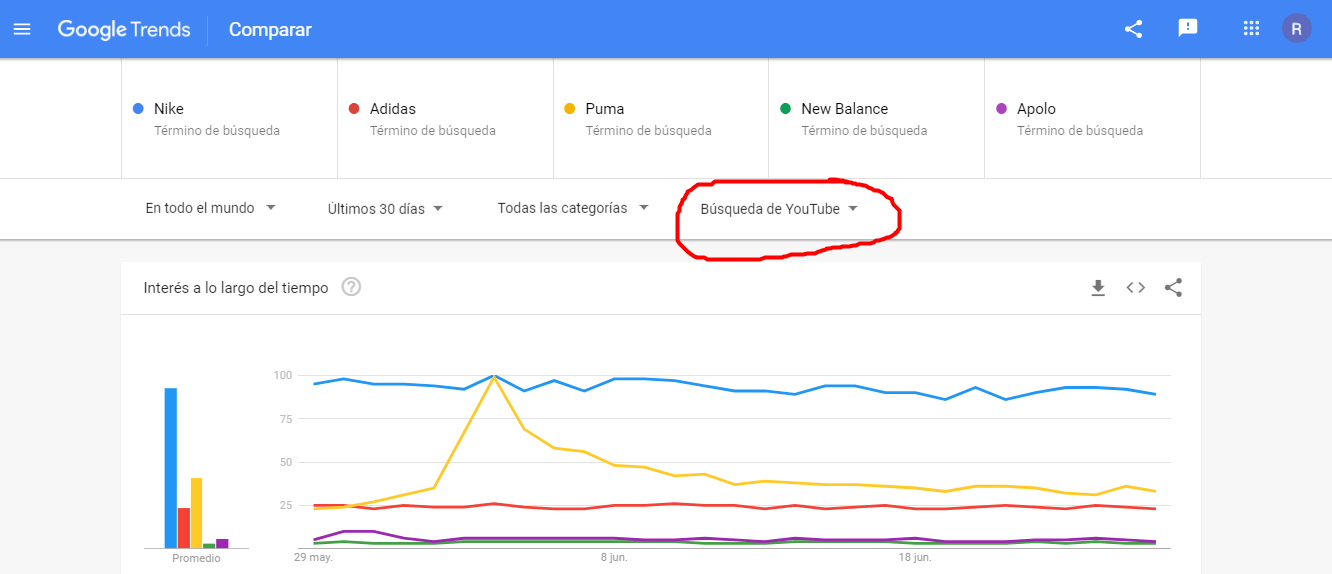Click the blue Nike average bar
Viewport: 1332px width, 574px height.
tap(171, 468)
